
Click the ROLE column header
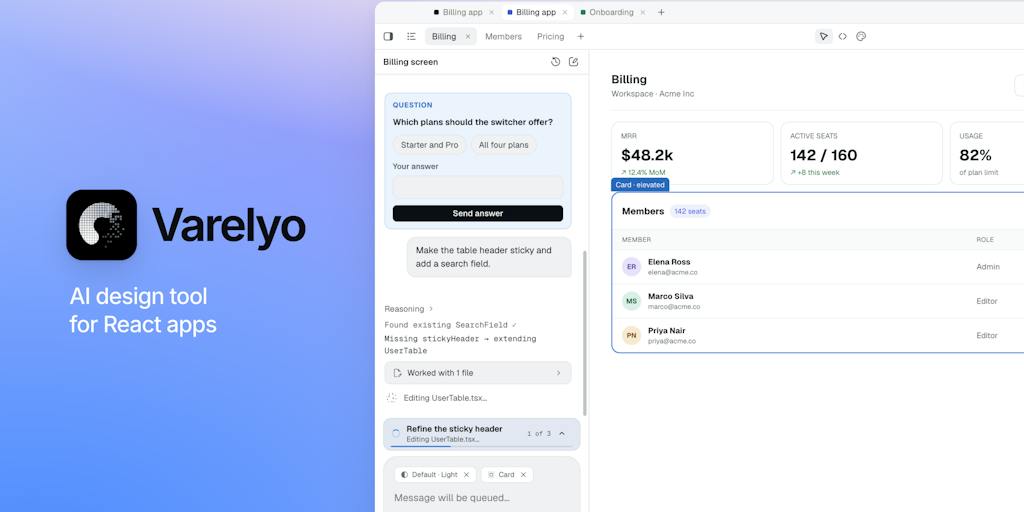[x=985, y=240]
